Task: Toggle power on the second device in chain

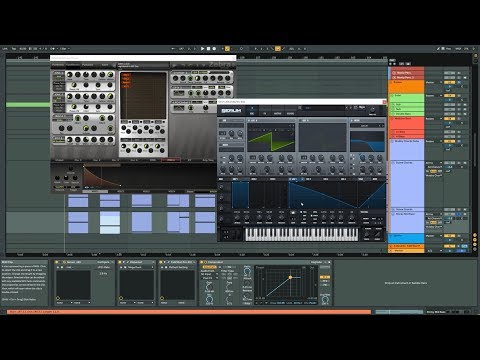Action: tap(120, 262)
